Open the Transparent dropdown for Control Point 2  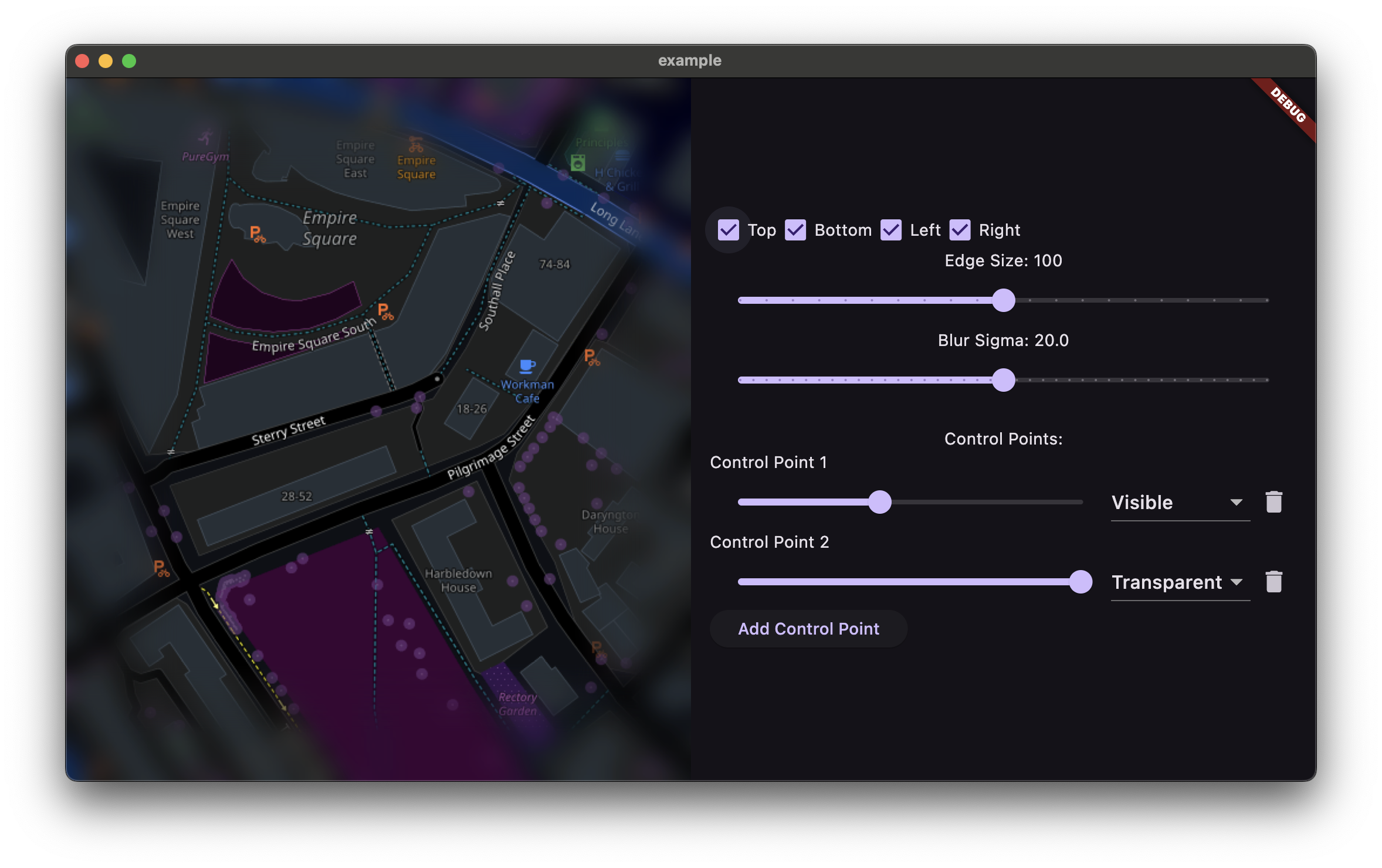coord(1179,582)
